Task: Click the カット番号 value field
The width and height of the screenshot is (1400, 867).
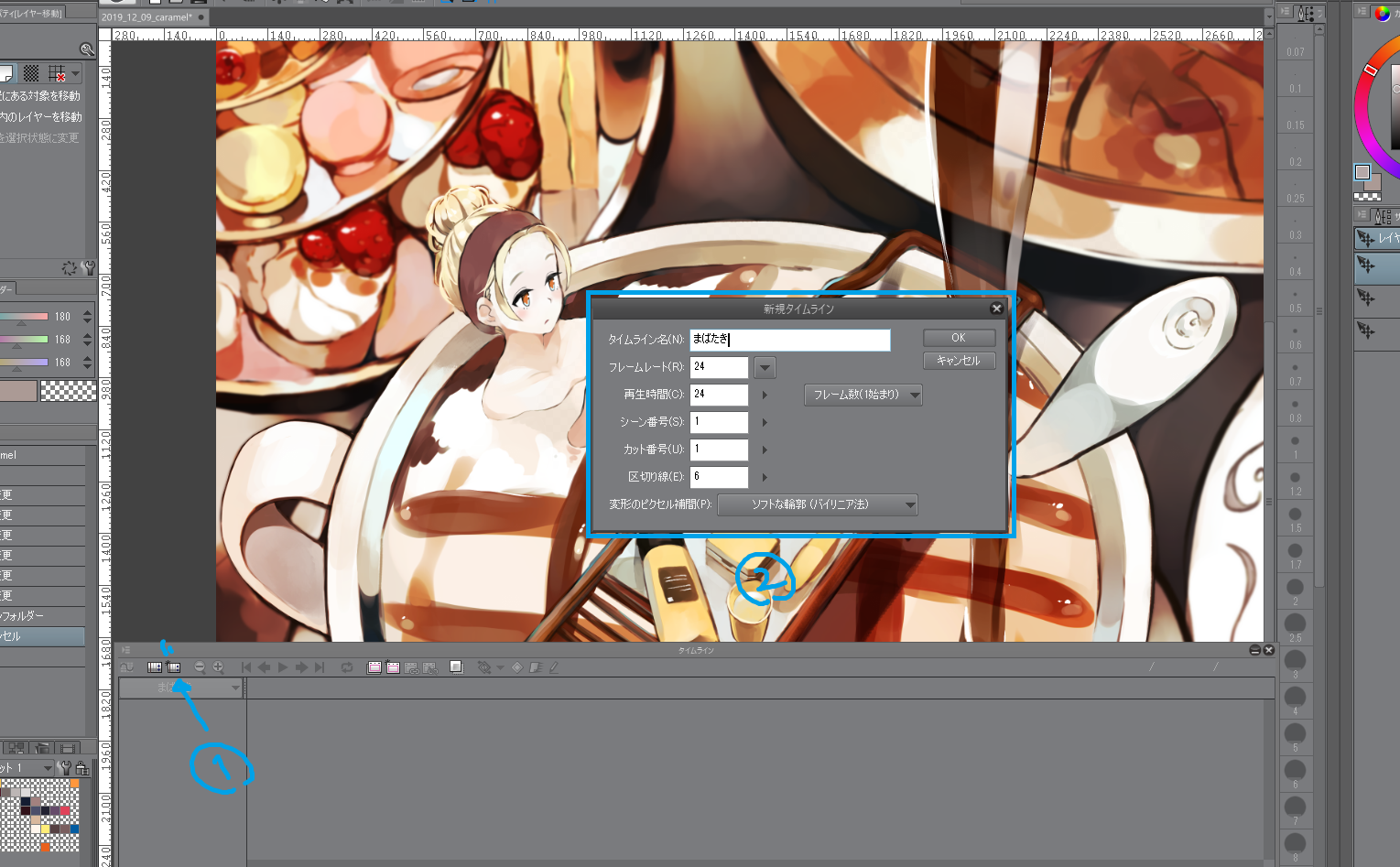Action: tap(719, 450)
